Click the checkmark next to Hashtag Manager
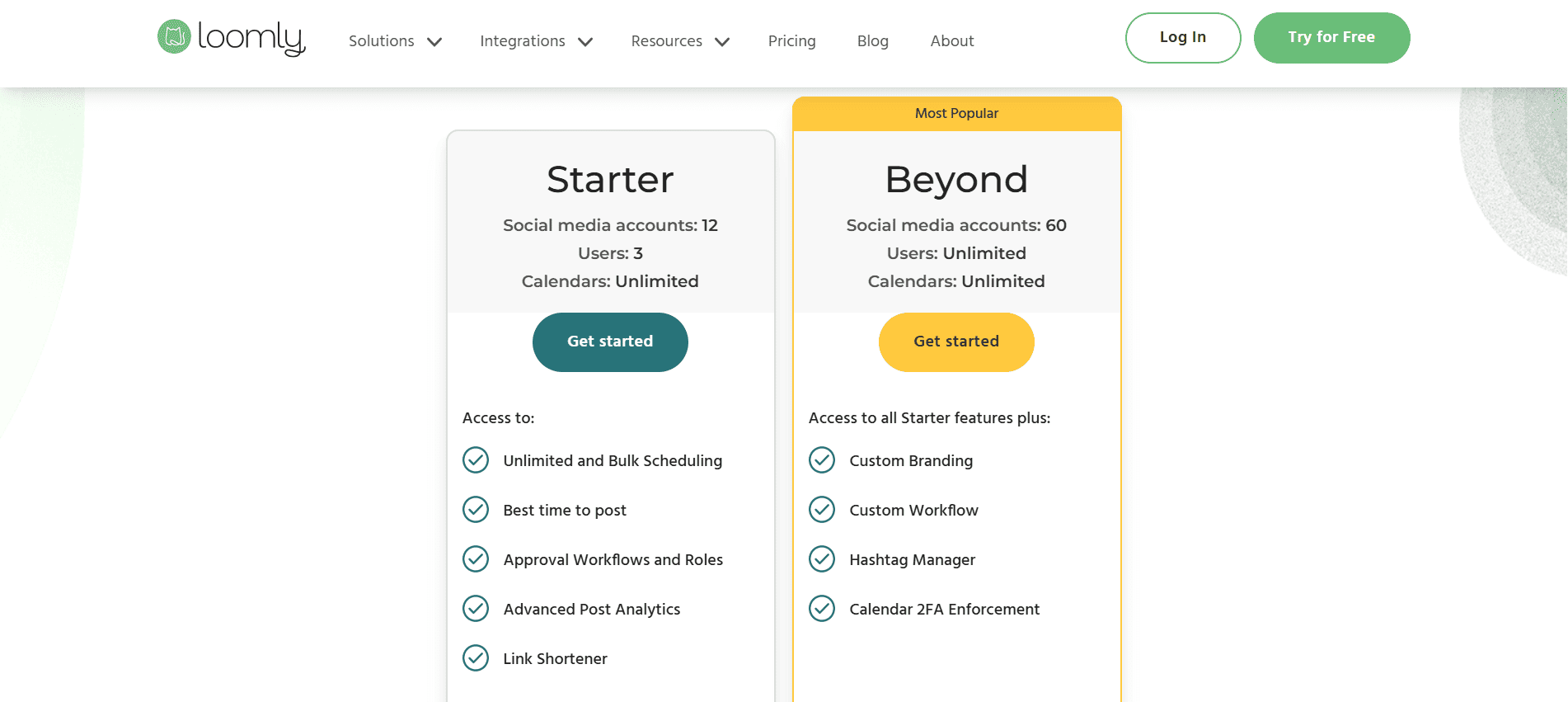The width and height of the screenshot is (1568, 702). [x=822, y=559]
